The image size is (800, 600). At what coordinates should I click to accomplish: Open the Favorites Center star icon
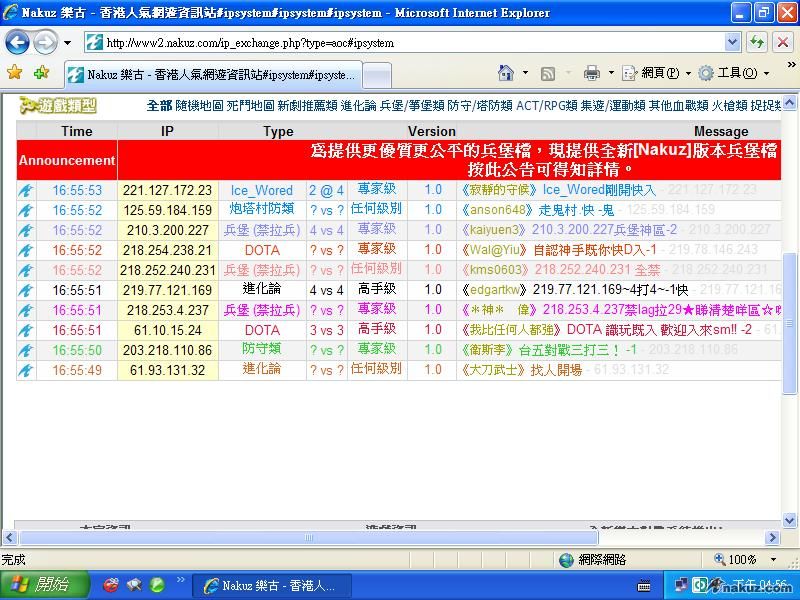coord(14,73)
